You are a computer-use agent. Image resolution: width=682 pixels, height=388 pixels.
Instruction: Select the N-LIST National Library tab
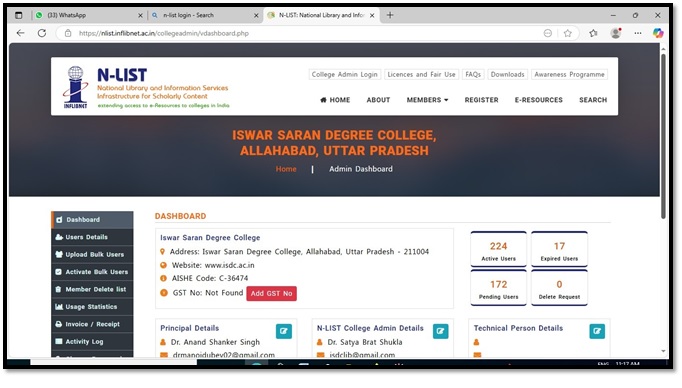pos(322,15)
